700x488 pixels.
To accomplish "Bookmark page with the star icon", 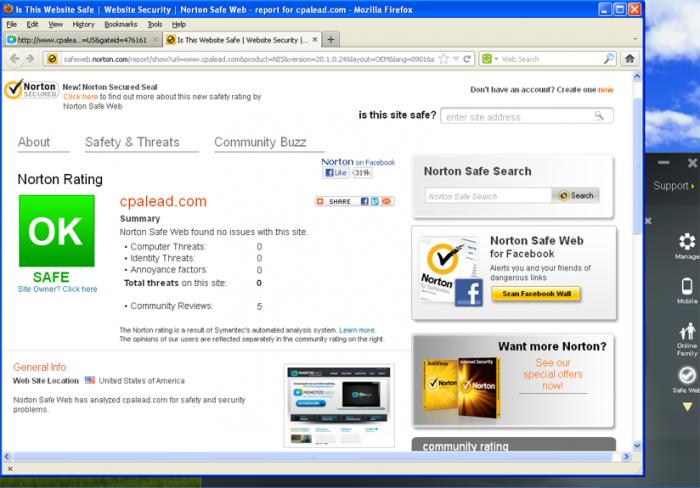I will 443,58.
